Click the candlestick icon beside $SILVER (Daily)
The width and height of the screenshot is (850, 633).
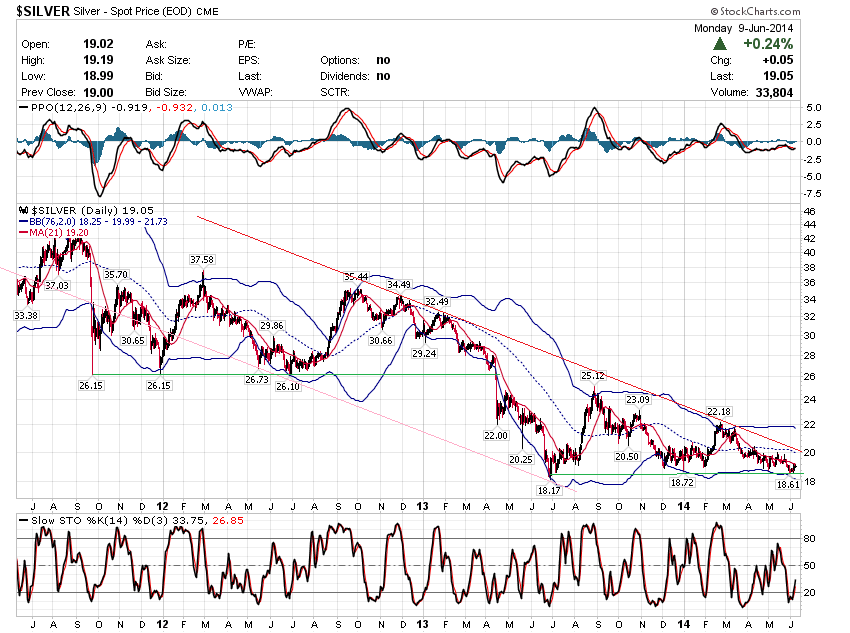tap(21, 210)
